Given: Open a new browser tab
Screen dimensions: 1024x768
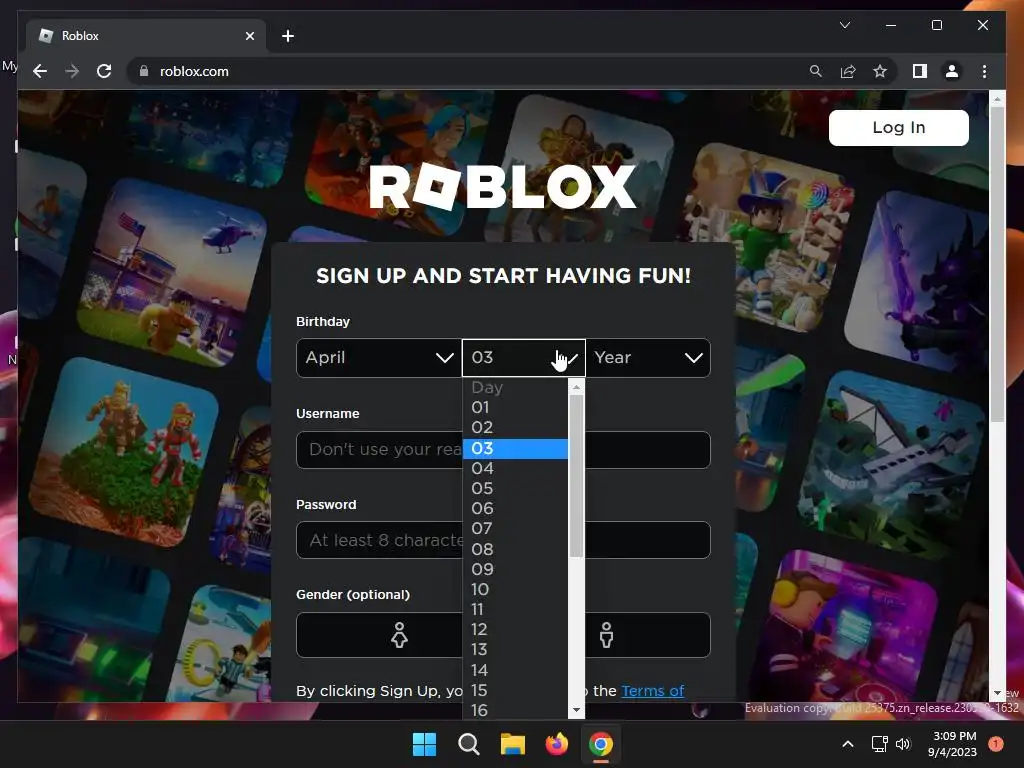Looking at the screenshot, I should pyautogui.click(x=288, y=36).
